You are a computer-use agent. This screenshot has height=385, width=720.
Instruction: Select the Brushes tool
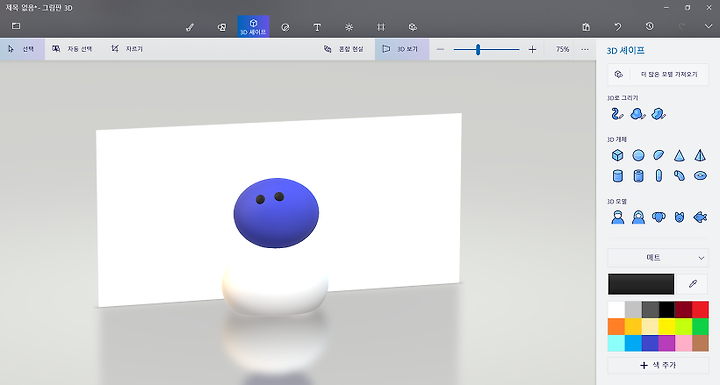pyautogui.click(x=190, y=27)
